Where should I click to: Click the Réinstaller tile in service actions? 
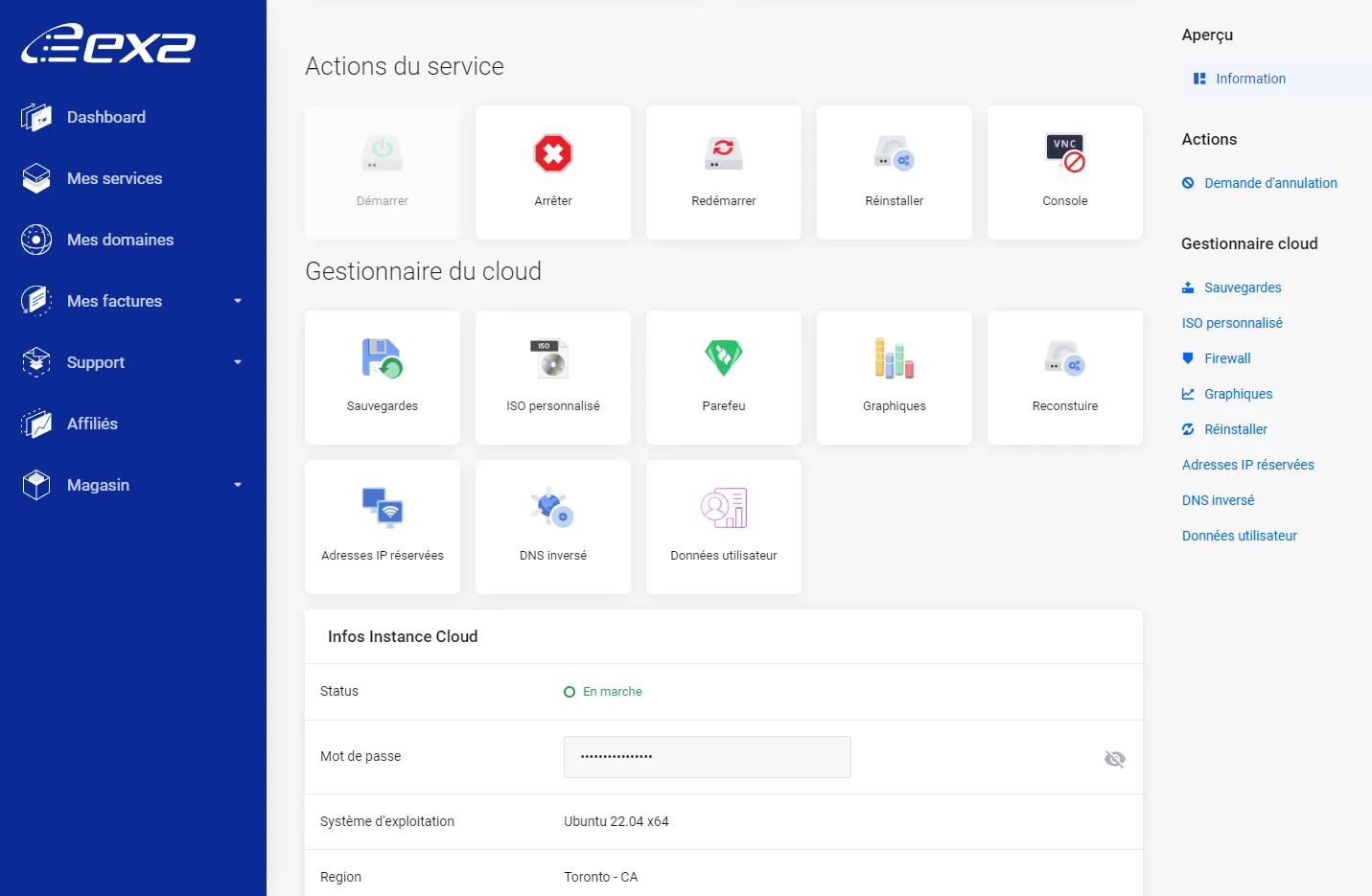click(x=894, y=172)
